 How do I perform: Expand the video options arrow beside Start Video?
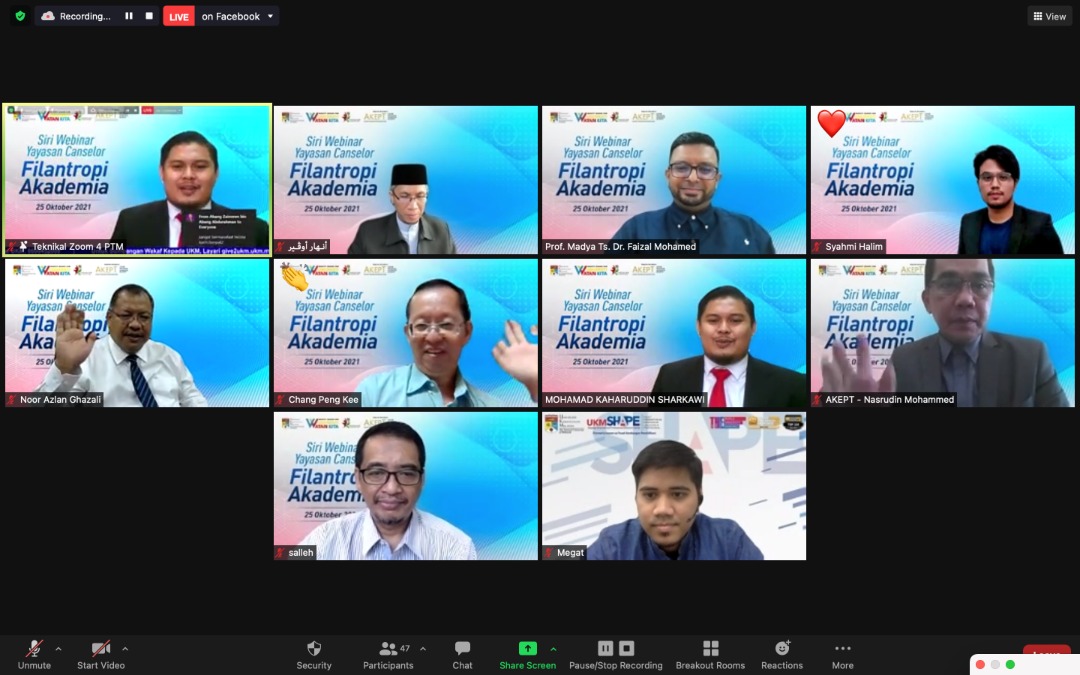[125, 648]
